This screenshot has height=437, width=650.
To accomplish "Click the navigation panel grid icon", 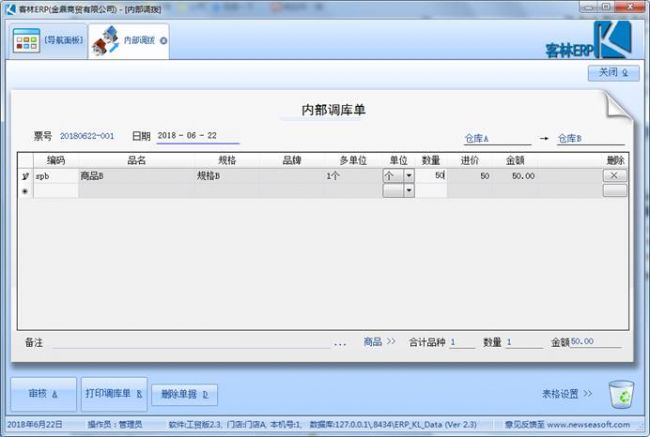I will 25,41.
